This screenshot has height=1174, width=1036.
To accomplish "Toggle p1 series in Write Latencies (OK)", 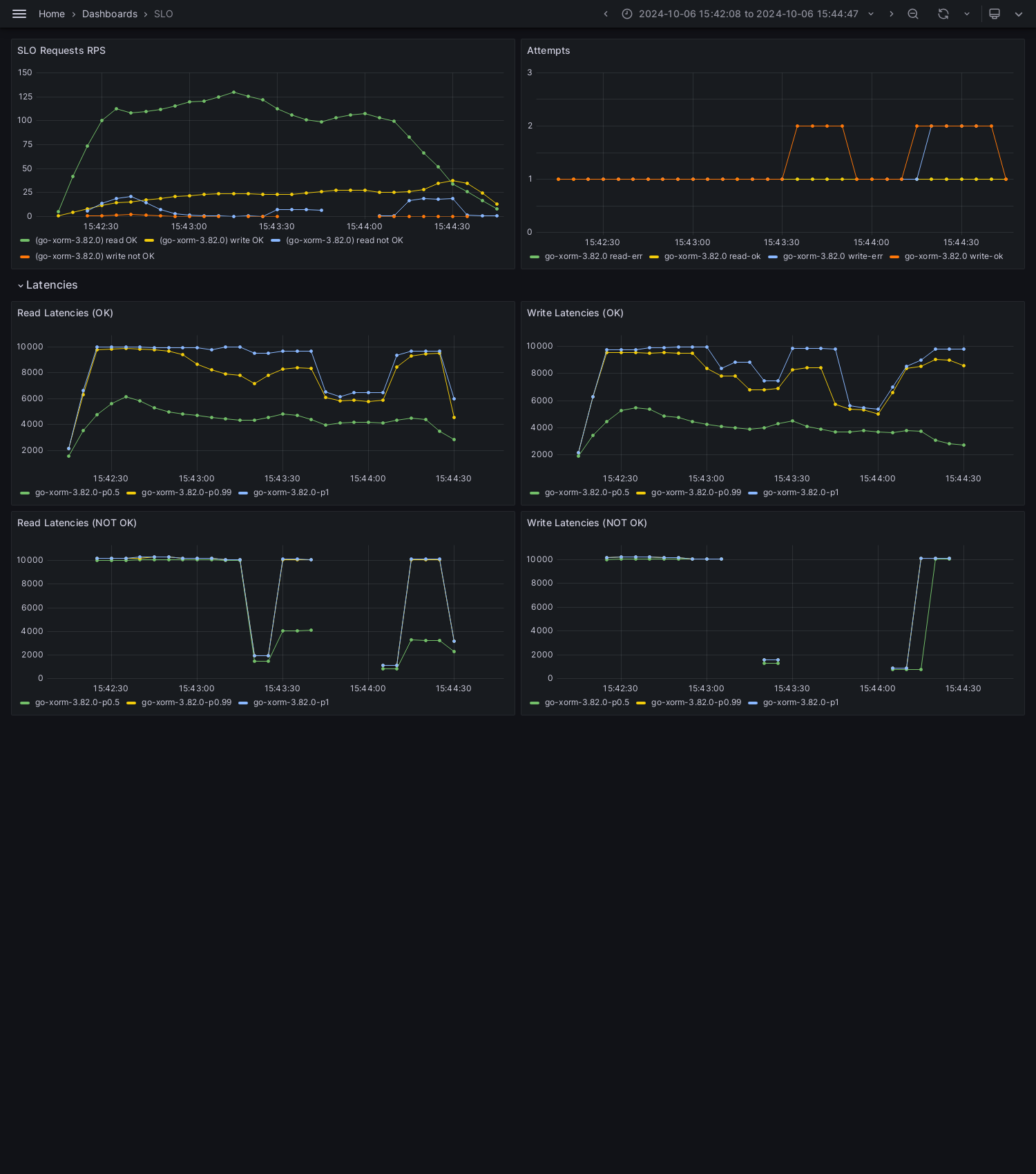I will click(801, 492).
